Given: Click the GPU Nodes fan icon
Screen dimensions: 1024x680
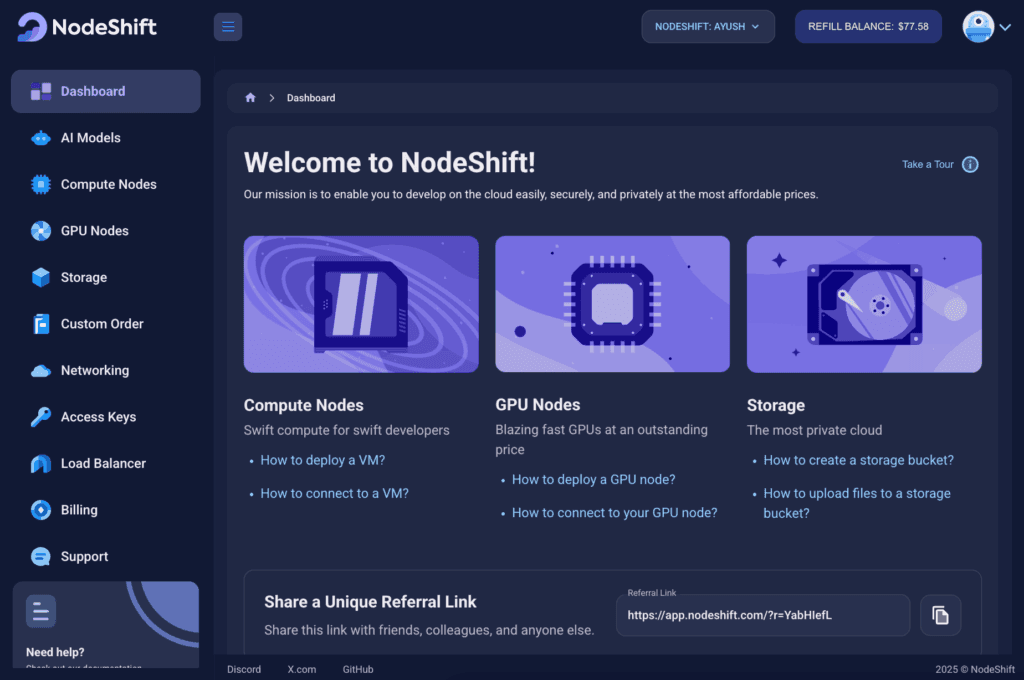Looking at the screenshot, I should [x=40, y=231].
